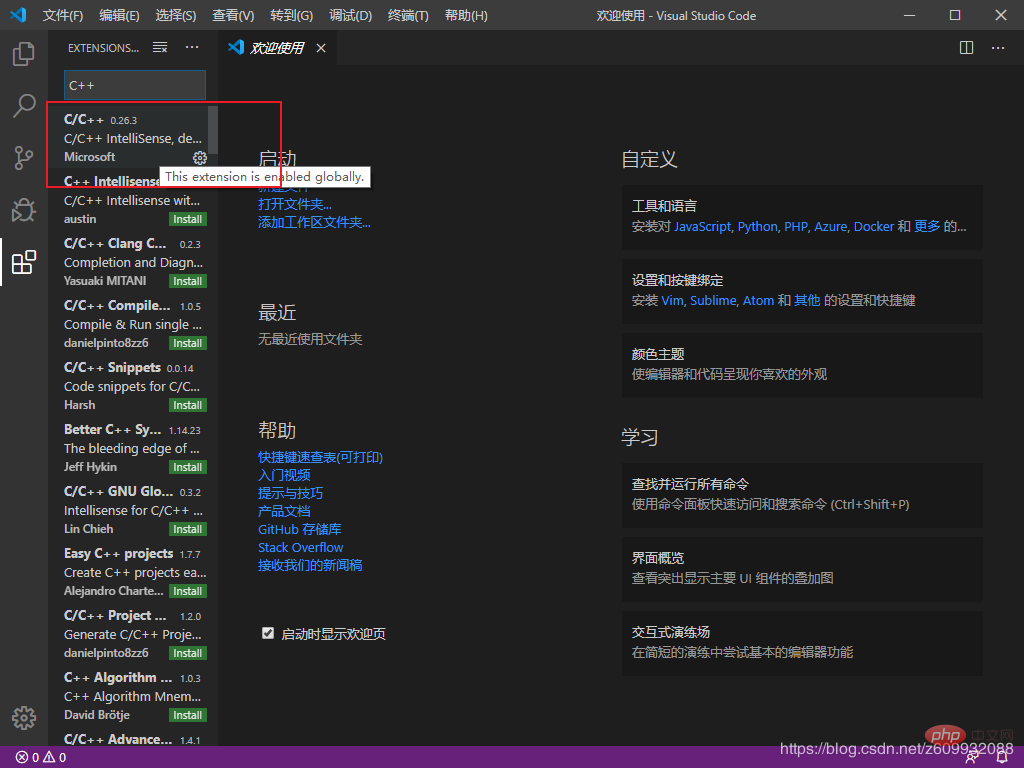Install C/C++ Clang extension by Yasuaki MITANI
The height and width of the screenshot is (768, 1024).
pyautogui.click(x=187, y=281)
